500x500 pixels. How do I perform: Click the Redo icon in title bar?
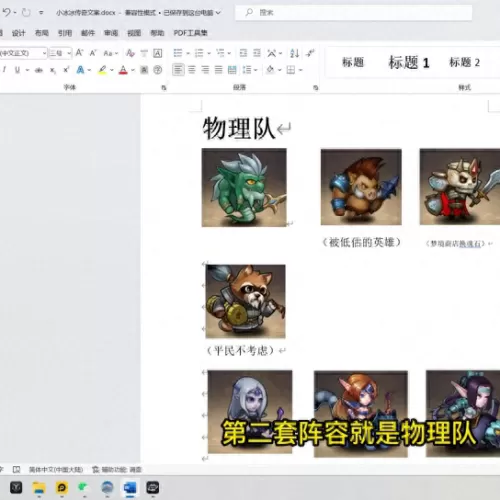(x=26, y=13)
